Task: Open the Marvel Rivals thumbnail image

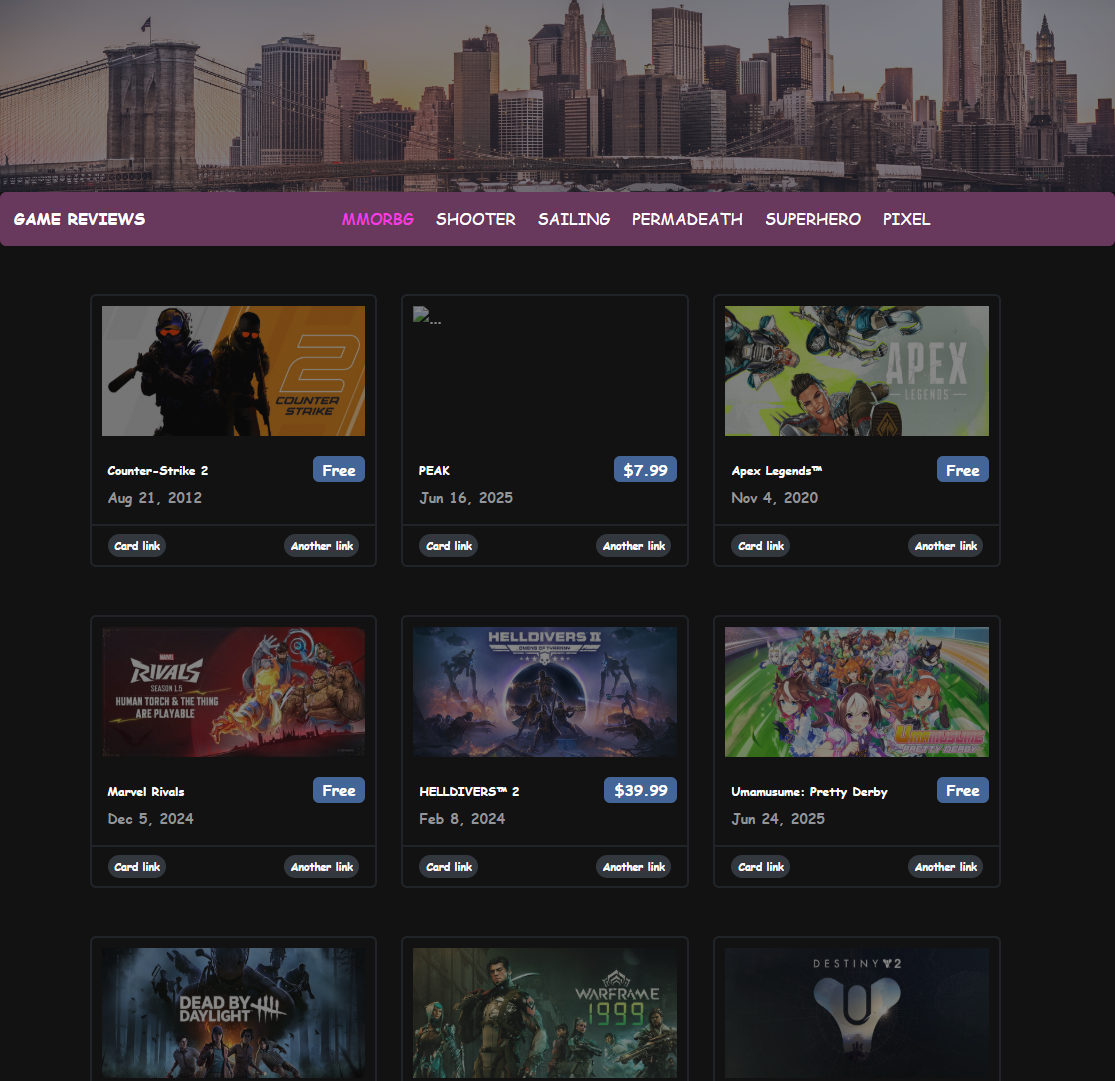Action: pyautogui.click(x=233, y=692)
